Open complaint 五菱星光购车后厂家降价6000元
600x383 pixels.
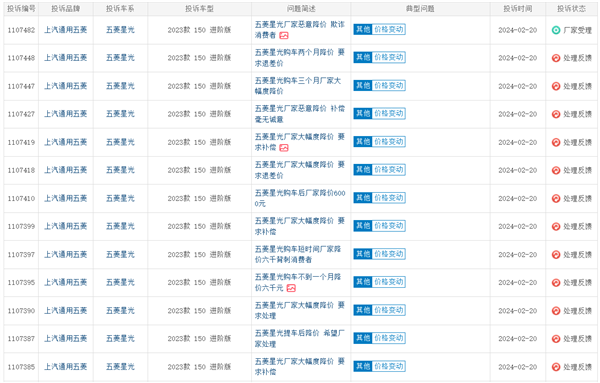(x=300, y=198)
